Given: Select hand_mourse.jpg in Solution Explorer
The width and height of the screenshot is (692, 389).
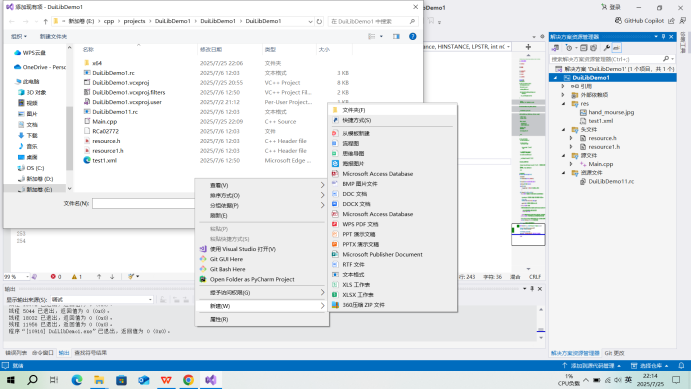Looking at the screenshot, I should pos(611,112).
